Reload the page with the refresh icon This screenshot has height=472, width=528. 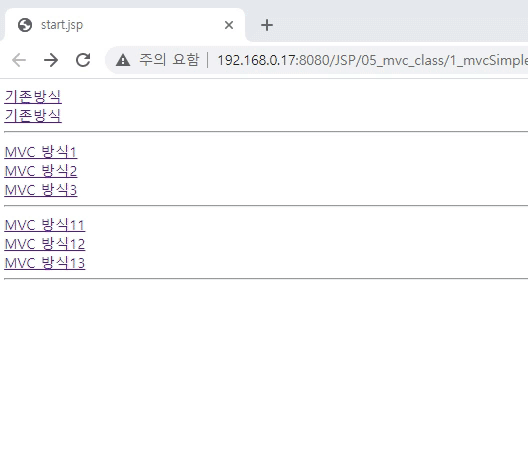coord(83,60)
